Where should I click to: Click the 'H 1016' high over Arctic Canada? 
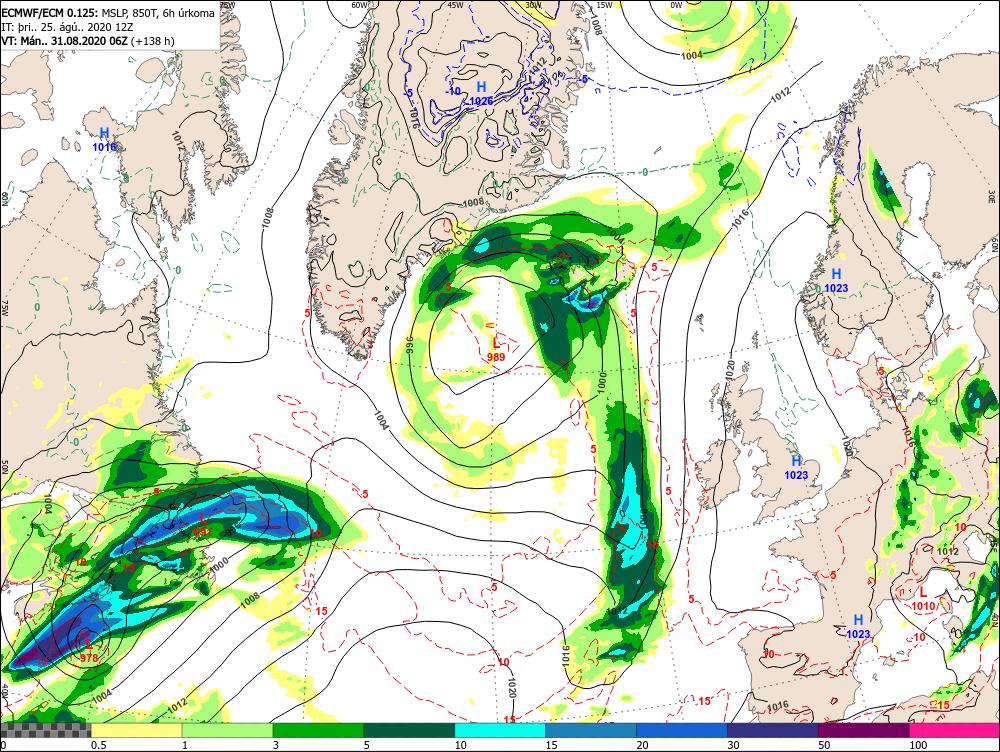tap(105, 139)
